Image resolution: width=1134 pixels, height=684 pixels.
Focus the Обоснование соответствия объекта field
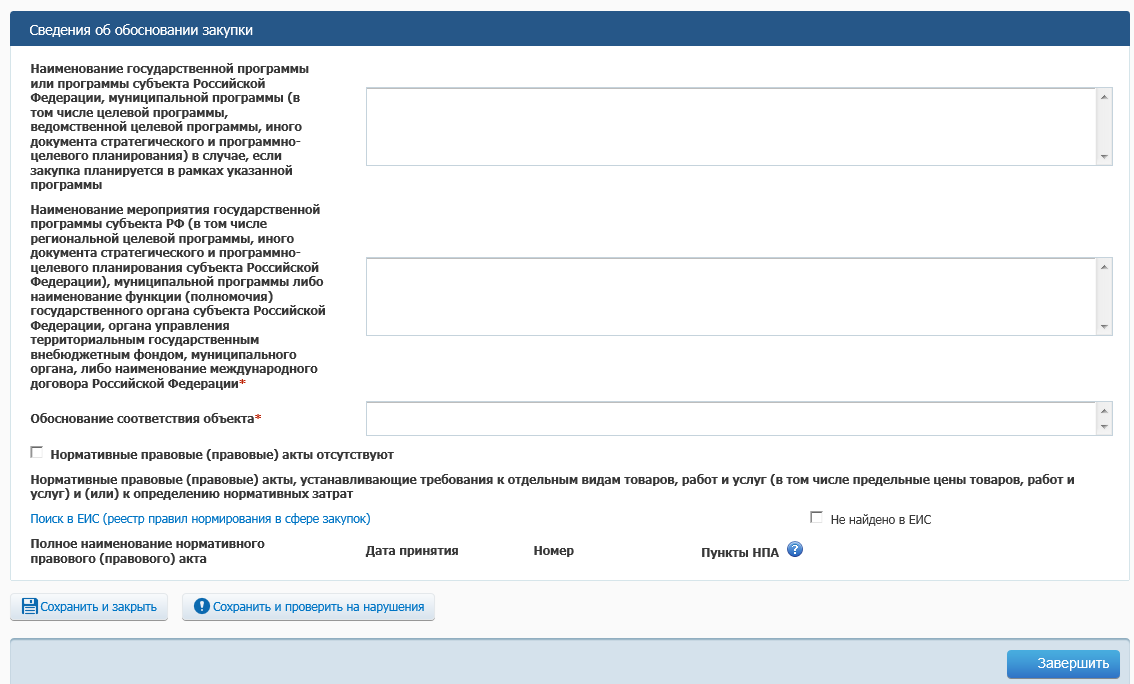[731, 418]
